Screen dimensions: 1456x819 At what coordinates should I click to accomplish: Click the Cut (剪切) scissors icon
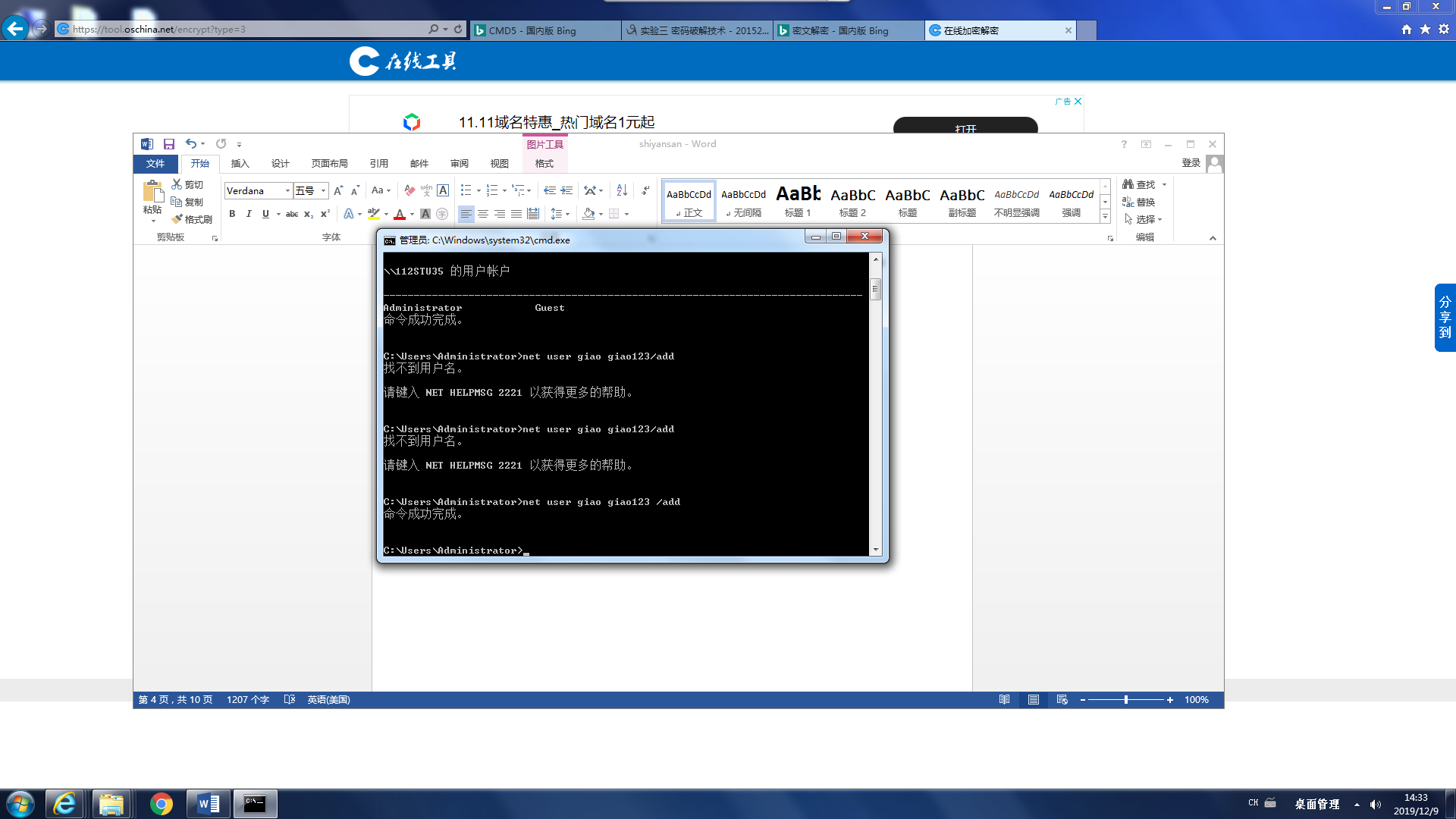(177, 184)
